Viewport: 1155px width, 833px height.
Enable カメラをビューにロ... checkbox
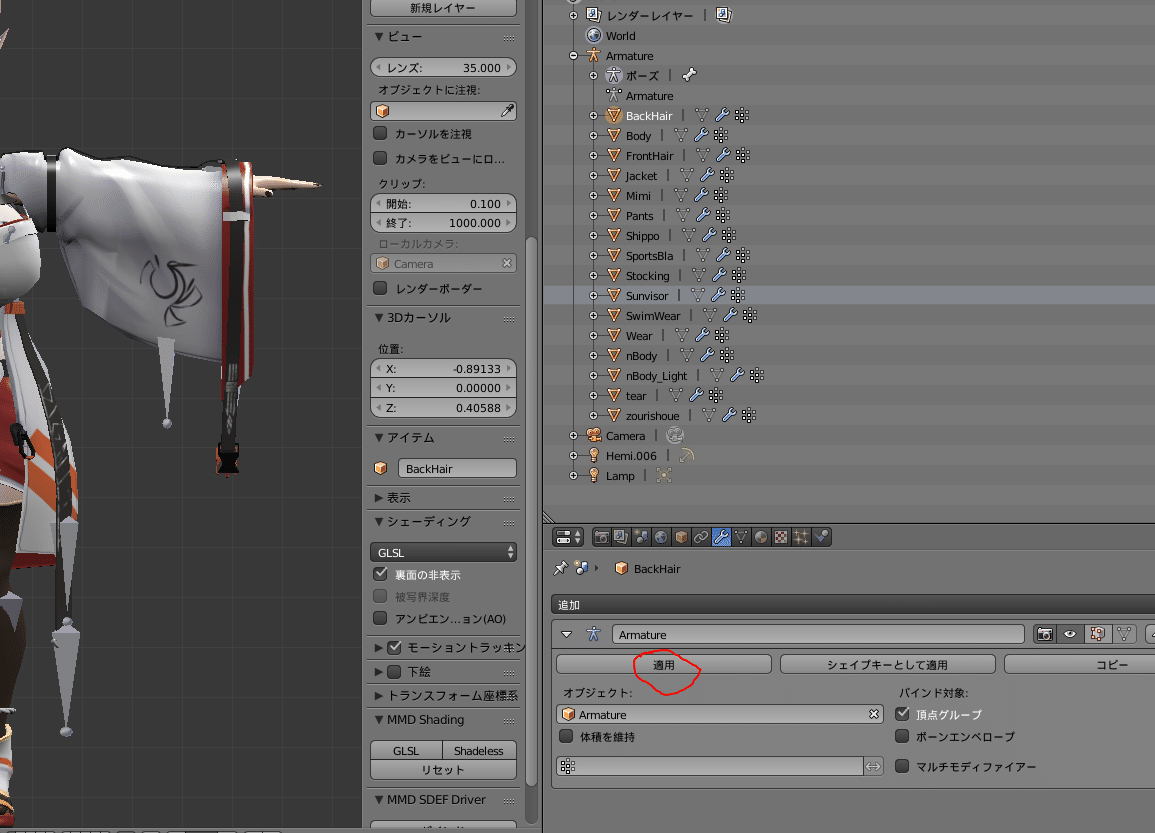click(380, 158)
